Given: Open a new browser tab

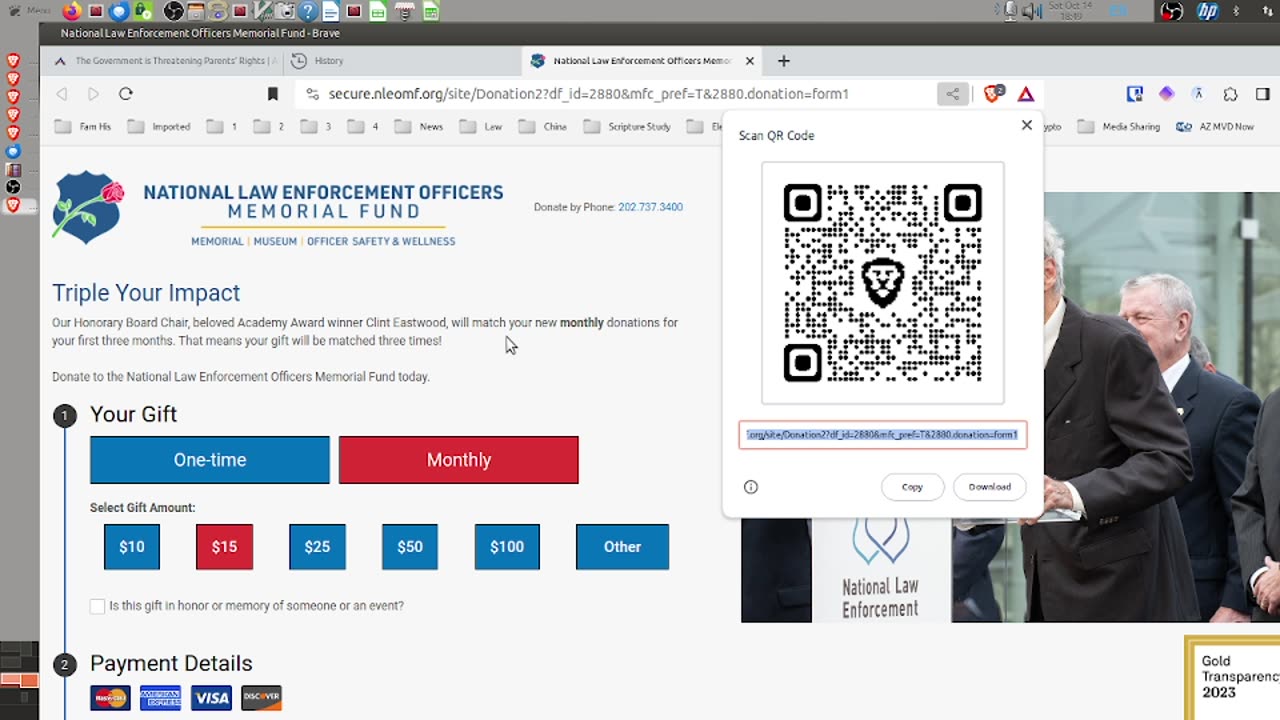Looking at the screenshot, I should coord(784,61).
